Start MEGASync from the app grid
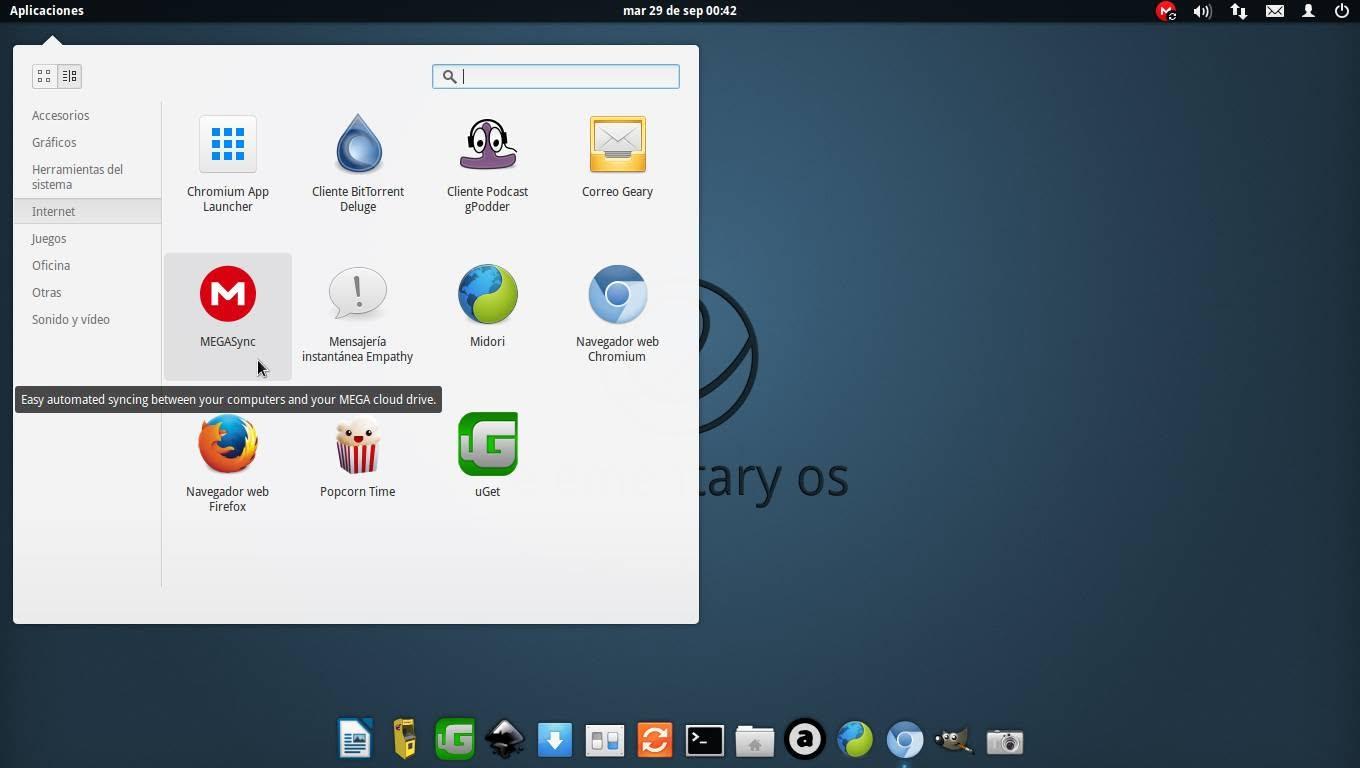Screen dimensions: 1360x768 click(228, 316)
